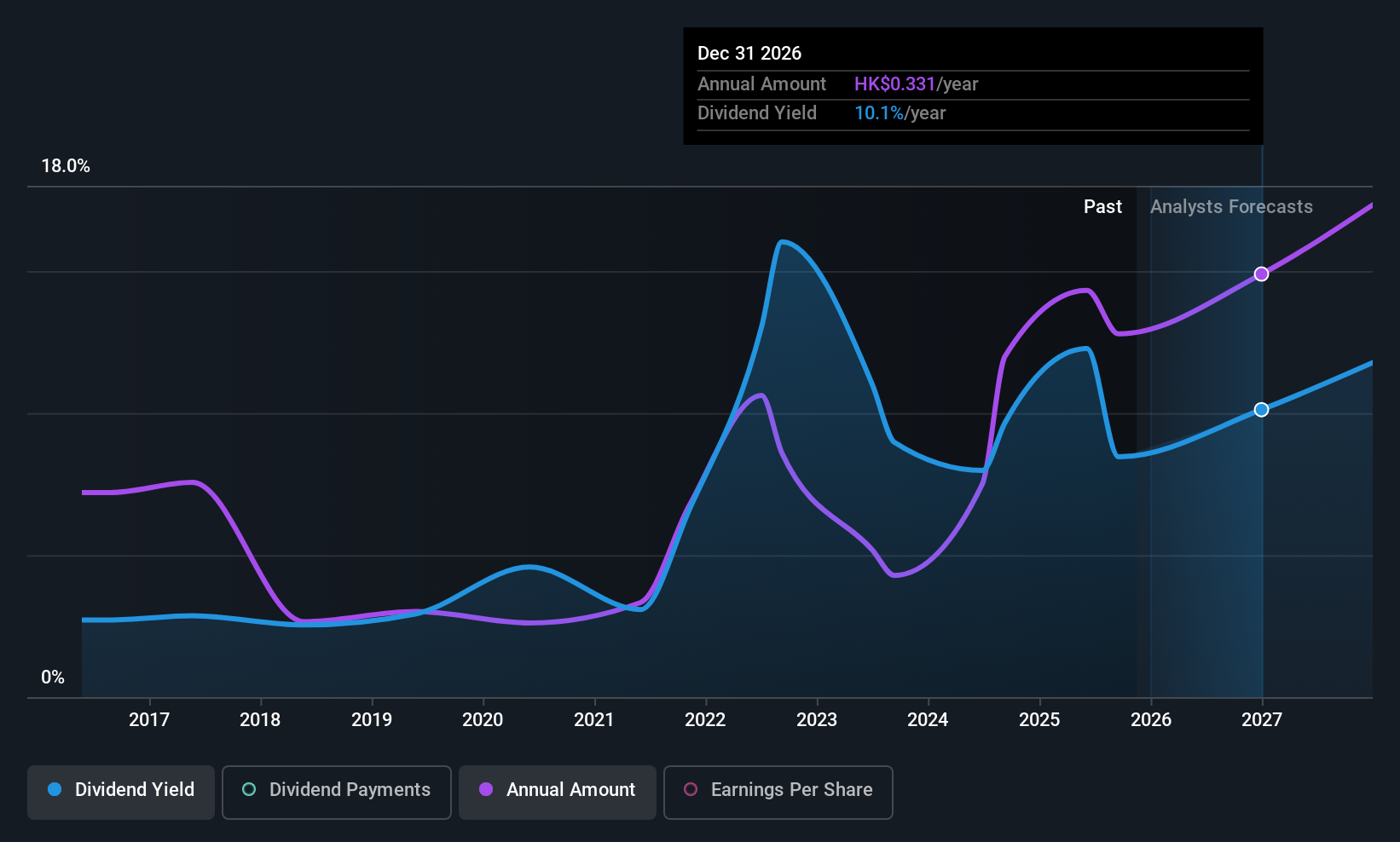
Task: Click the purple Annual Amount legend dot
Action: (486, 790)
